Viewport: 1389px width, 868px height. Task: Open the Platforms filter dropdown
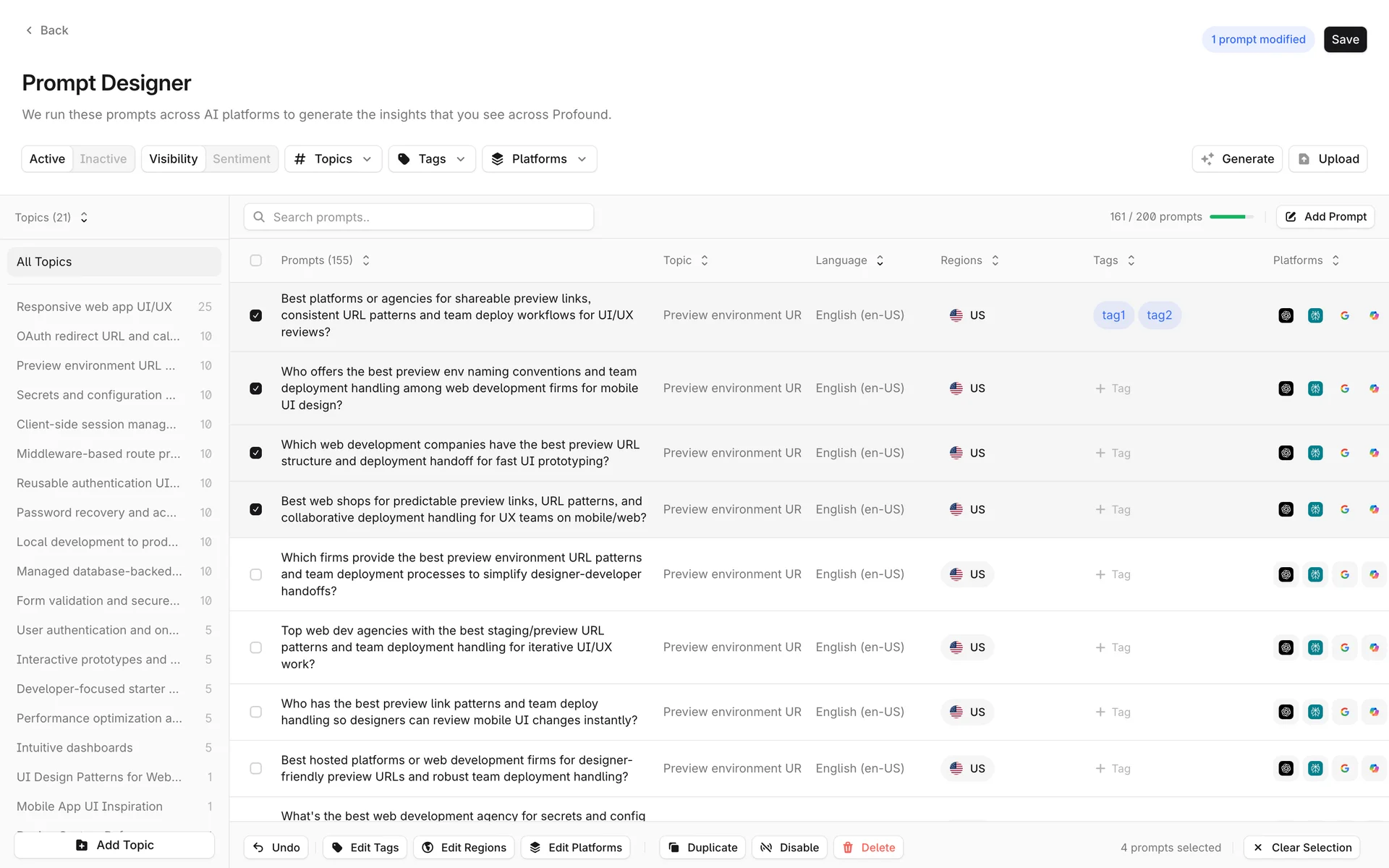pos(539,159)
